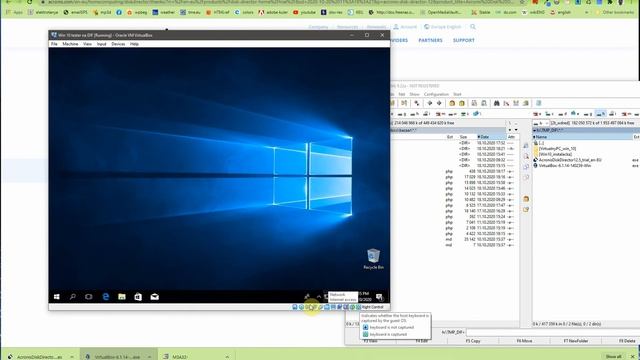This screenshot has height=360, width=640.
Task: Open right panel drive selection dropdown
Action: [x=541, y=123]
